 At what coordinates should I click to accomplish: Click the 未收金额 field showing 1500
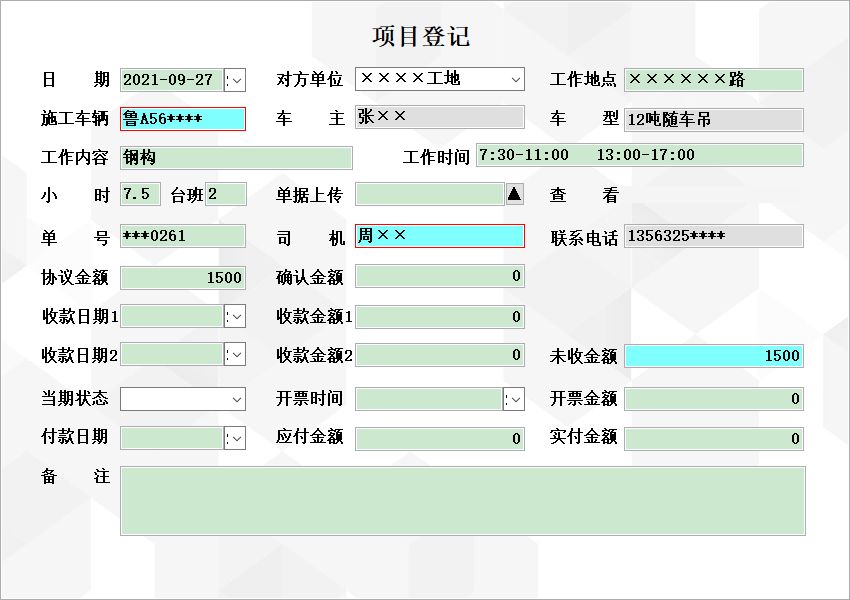point(713,356)
